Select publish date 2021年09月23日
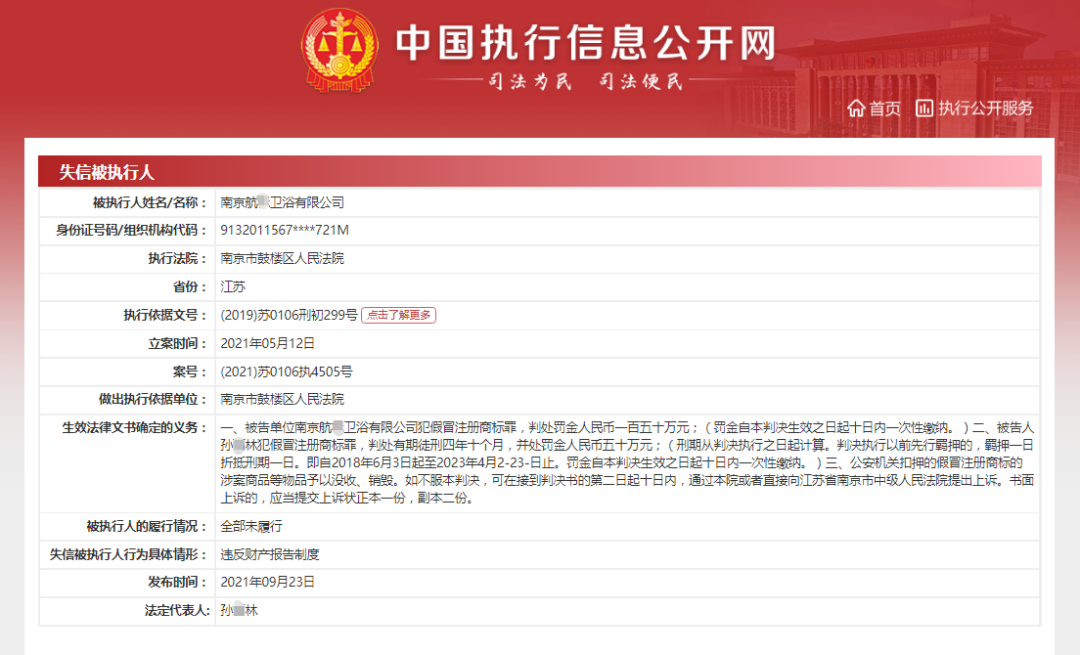Viewport: 1080px width, 655px height. [267, 583]
